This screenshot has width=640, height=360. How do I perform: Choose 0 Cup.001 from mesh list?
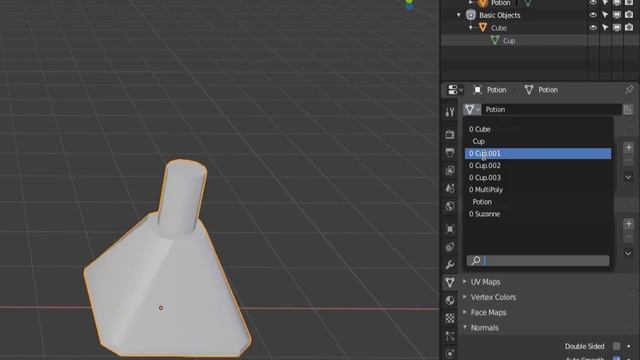[538, 153]
